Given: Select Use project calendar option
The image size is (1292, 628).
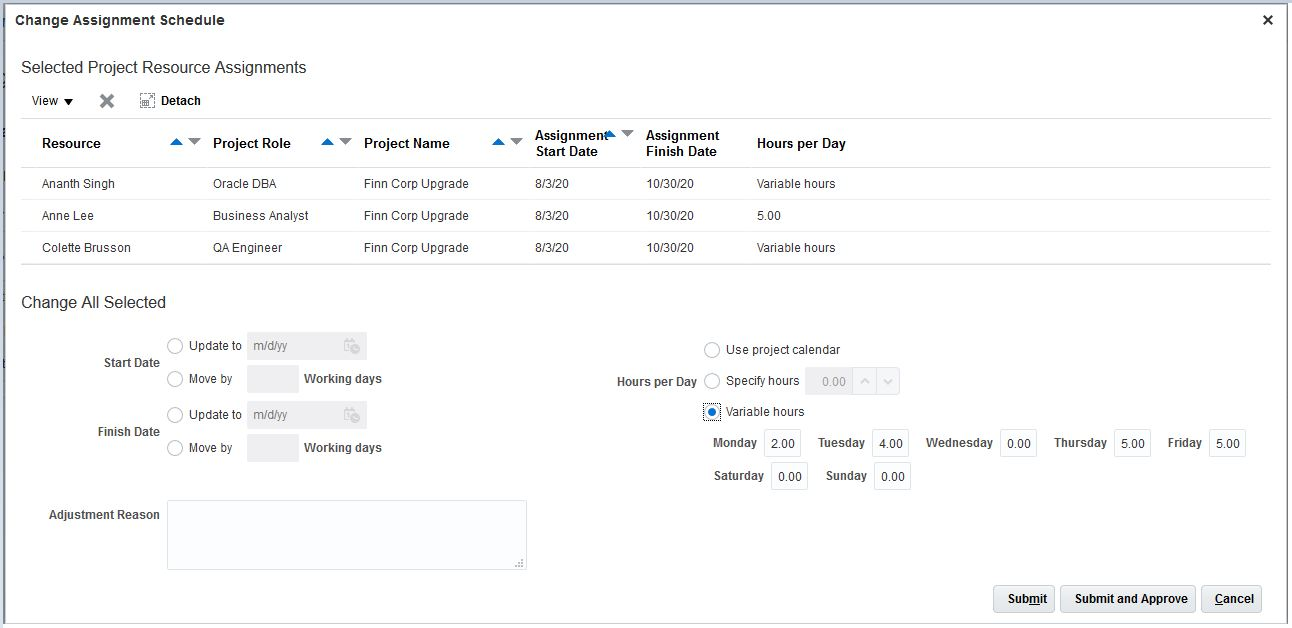Looking at the screenshot, I should (x=712, y=350).
